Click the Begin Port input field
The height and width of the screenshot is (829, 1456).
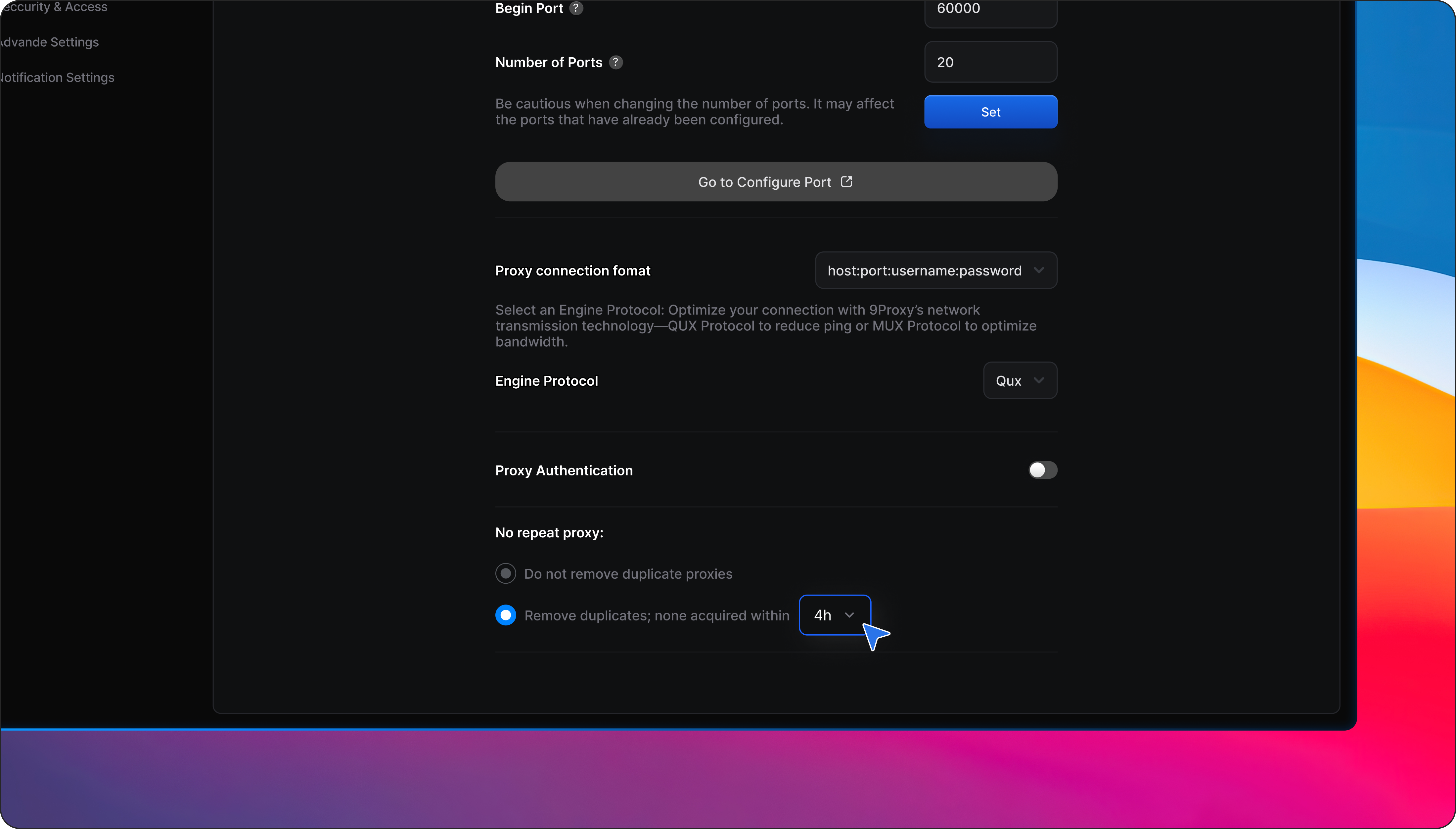990,10
